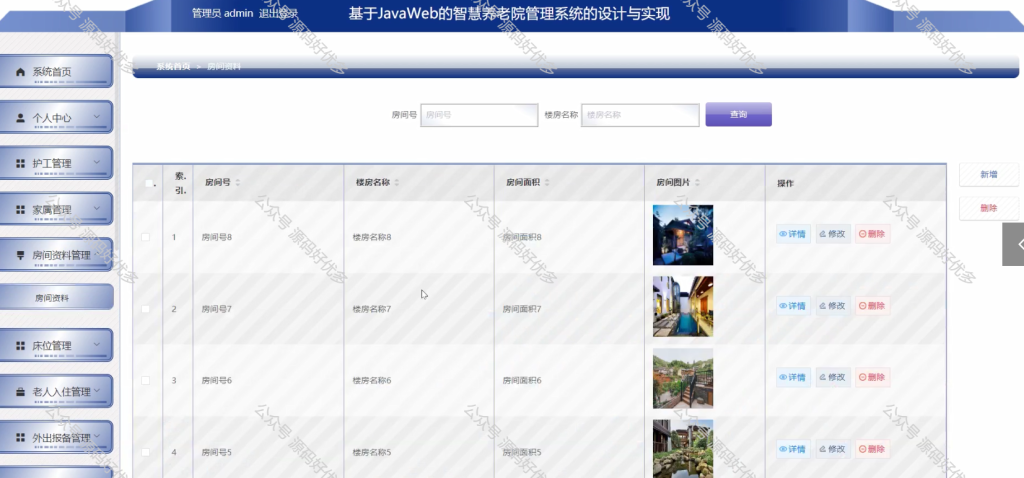Expand the 家属管理 sidebar menu

(57, 209)
